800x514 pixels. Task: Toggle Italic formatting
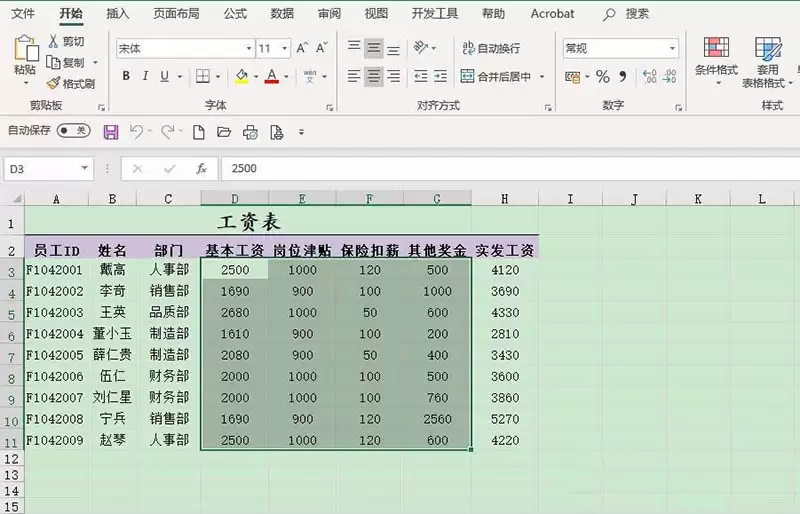tap(145, 76)
